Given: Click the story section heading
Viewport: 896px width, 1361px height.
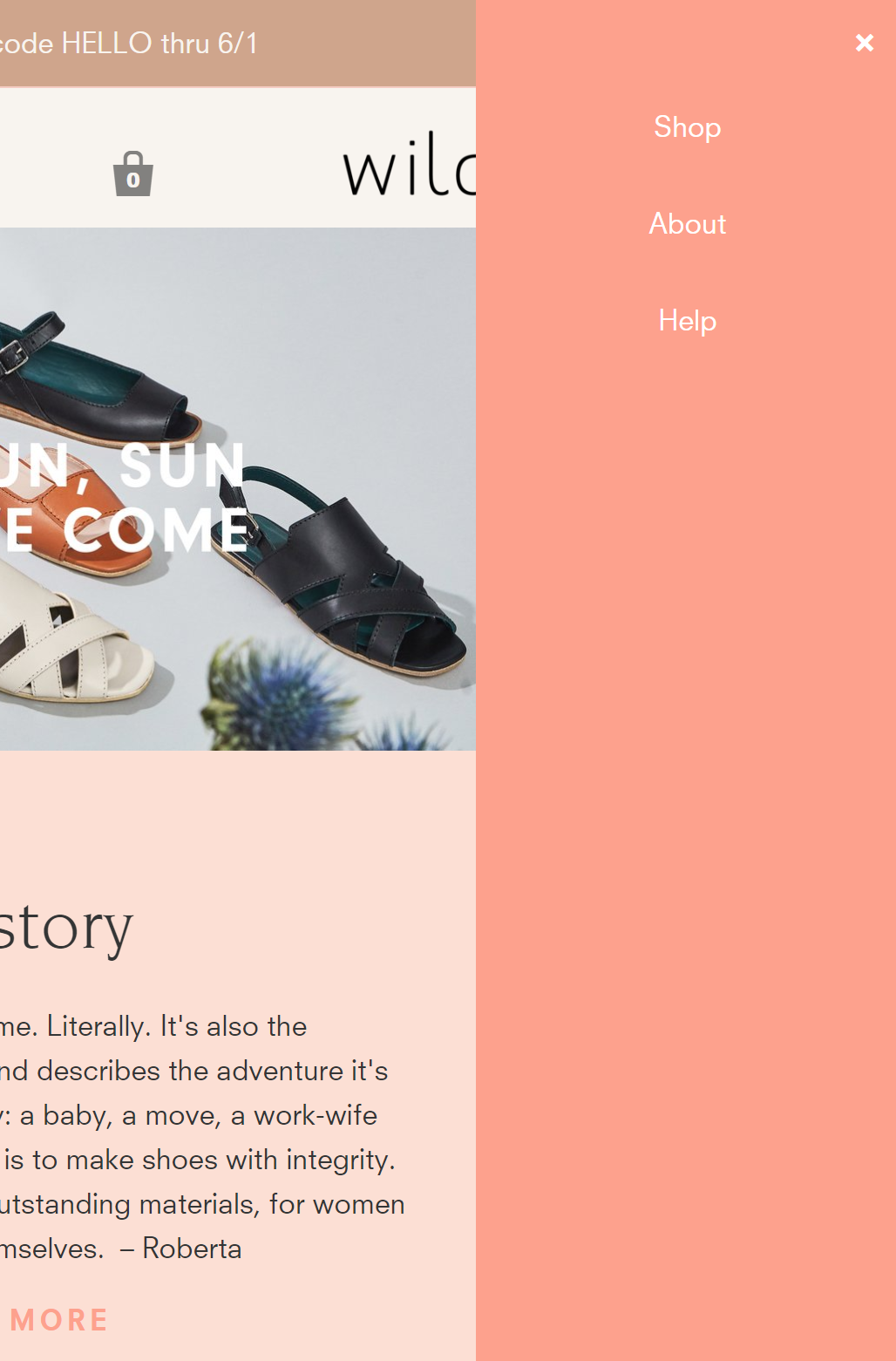Looking at the screenshot, I should coord(66,928).
